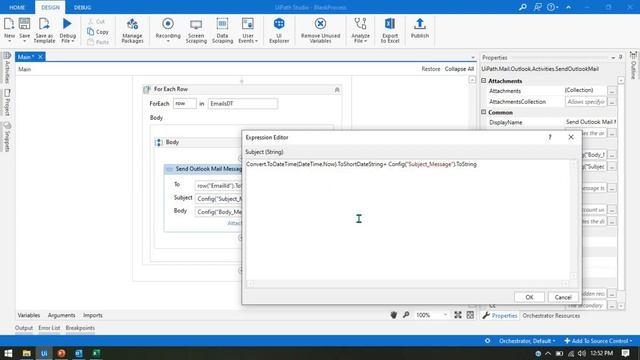Publish the project

coord(420,29)
